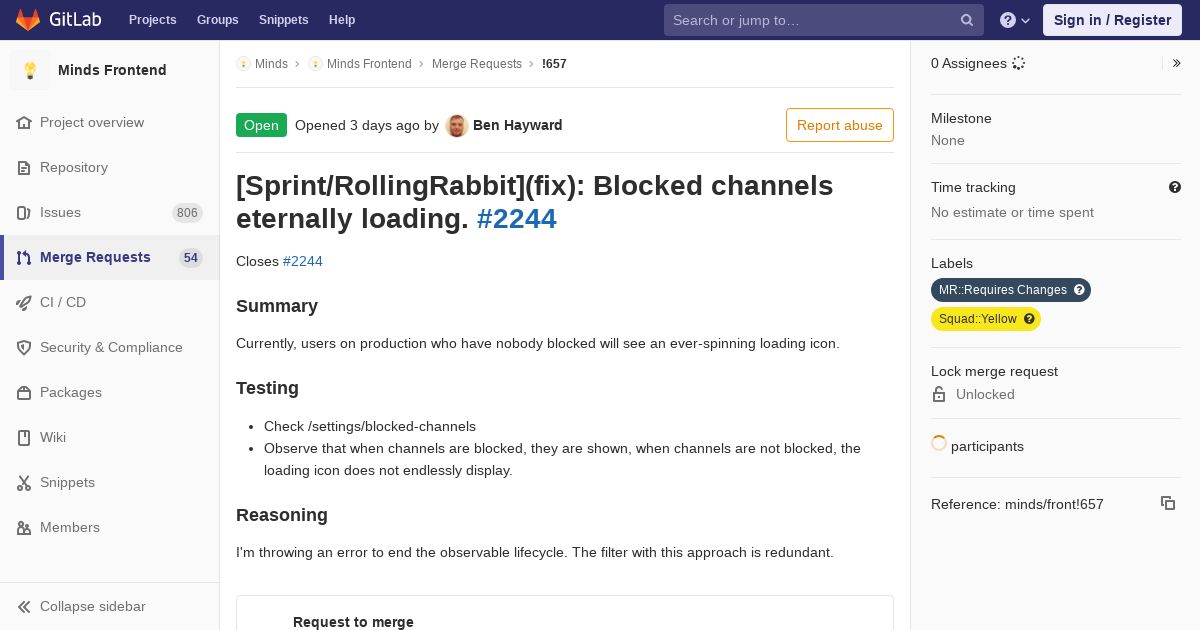Open the GitLab logo home link
The width and height of the screenshot is (1200, 630).
point(57,20)
